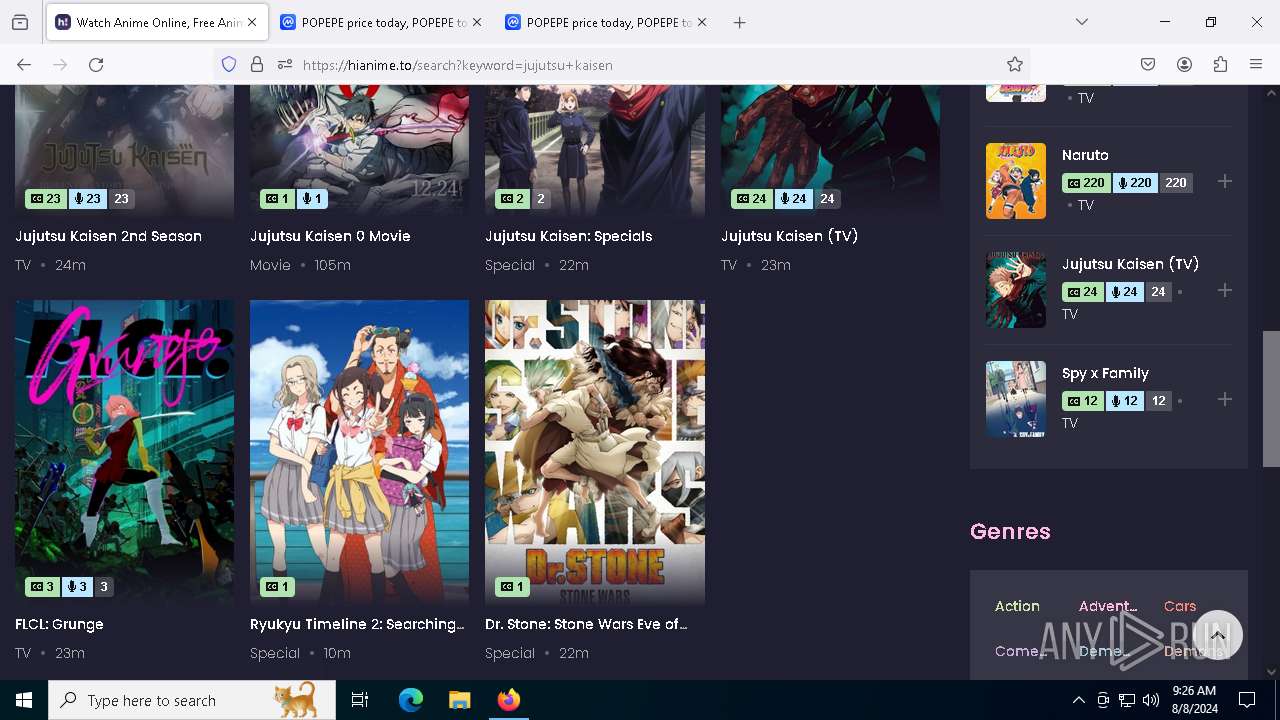Click the address bar URL field
Screen dimensions: 1280x720
tap(648, 65)
